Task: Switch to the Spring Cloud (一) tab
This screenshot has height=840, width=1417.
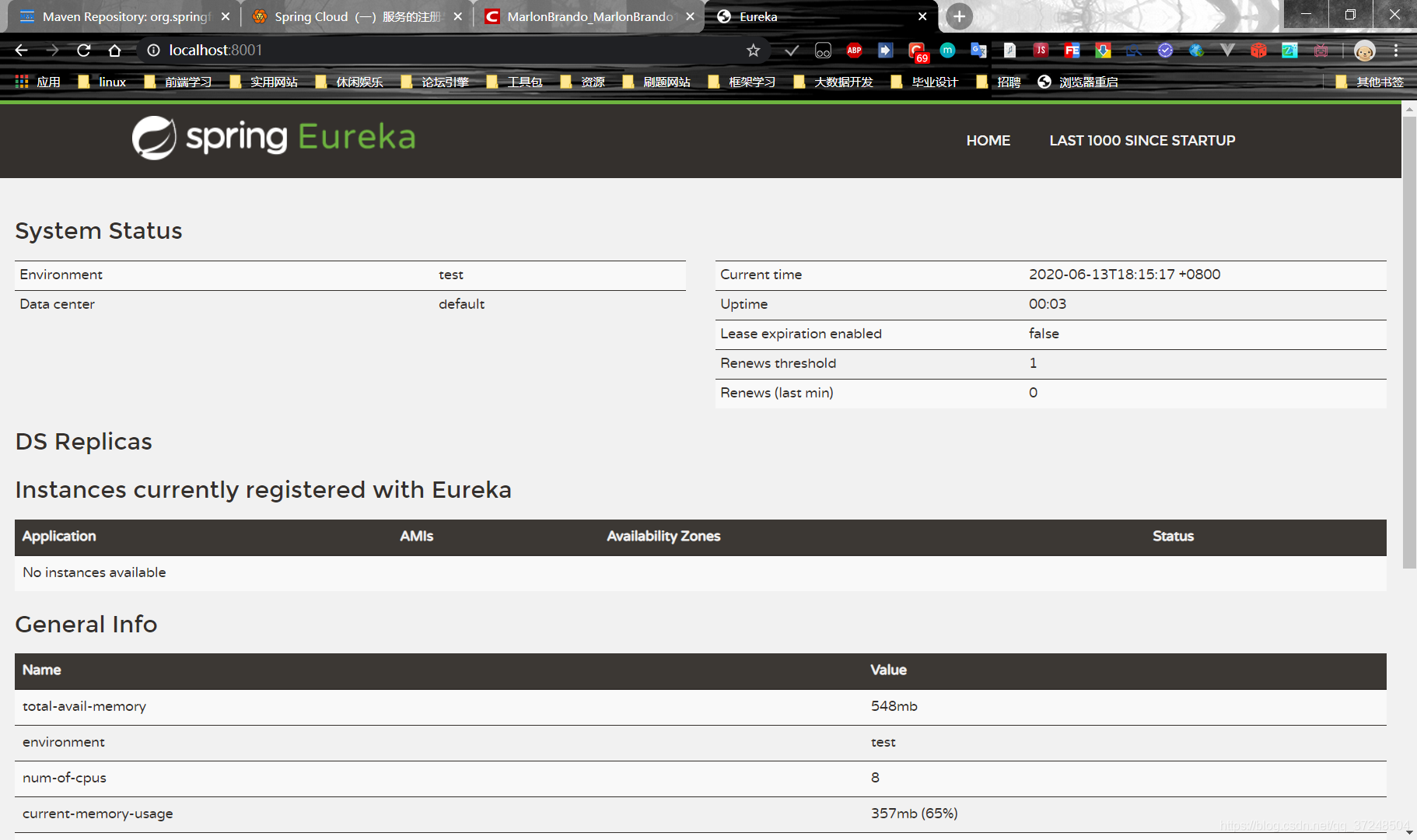Action: click(x=358, y=16)
